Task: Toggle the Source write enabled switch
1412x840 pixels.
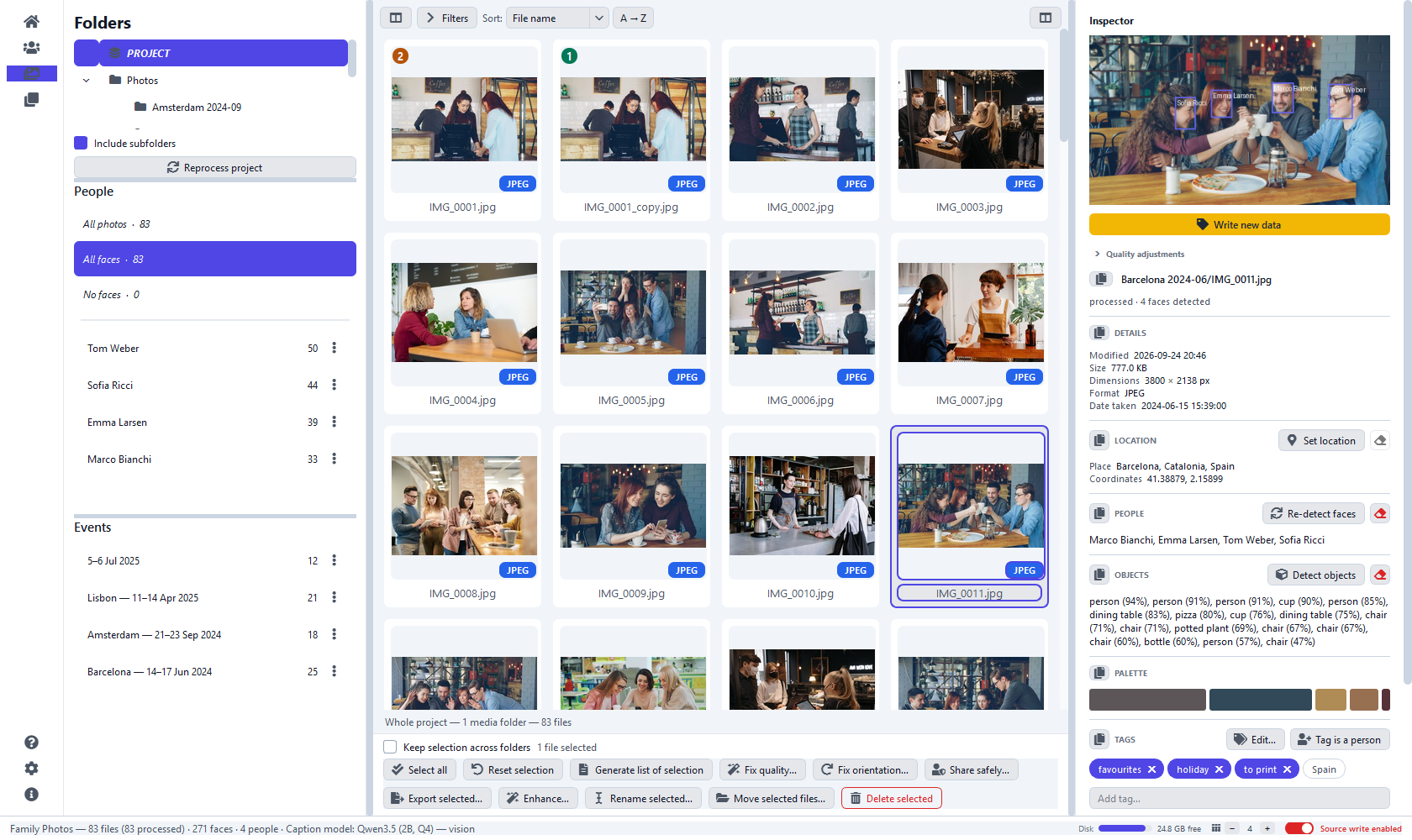Action: [x=1299, y=829]
